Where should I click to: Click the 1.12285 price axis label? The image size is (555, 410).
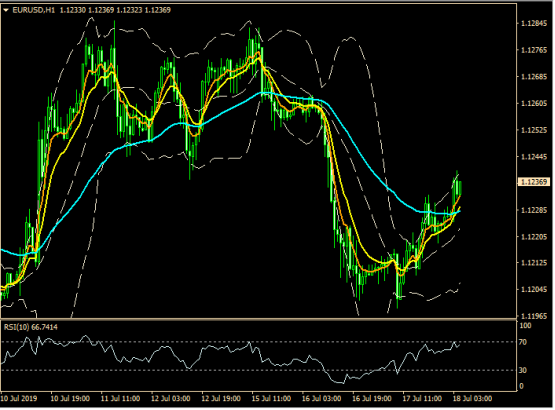point(534,211)
